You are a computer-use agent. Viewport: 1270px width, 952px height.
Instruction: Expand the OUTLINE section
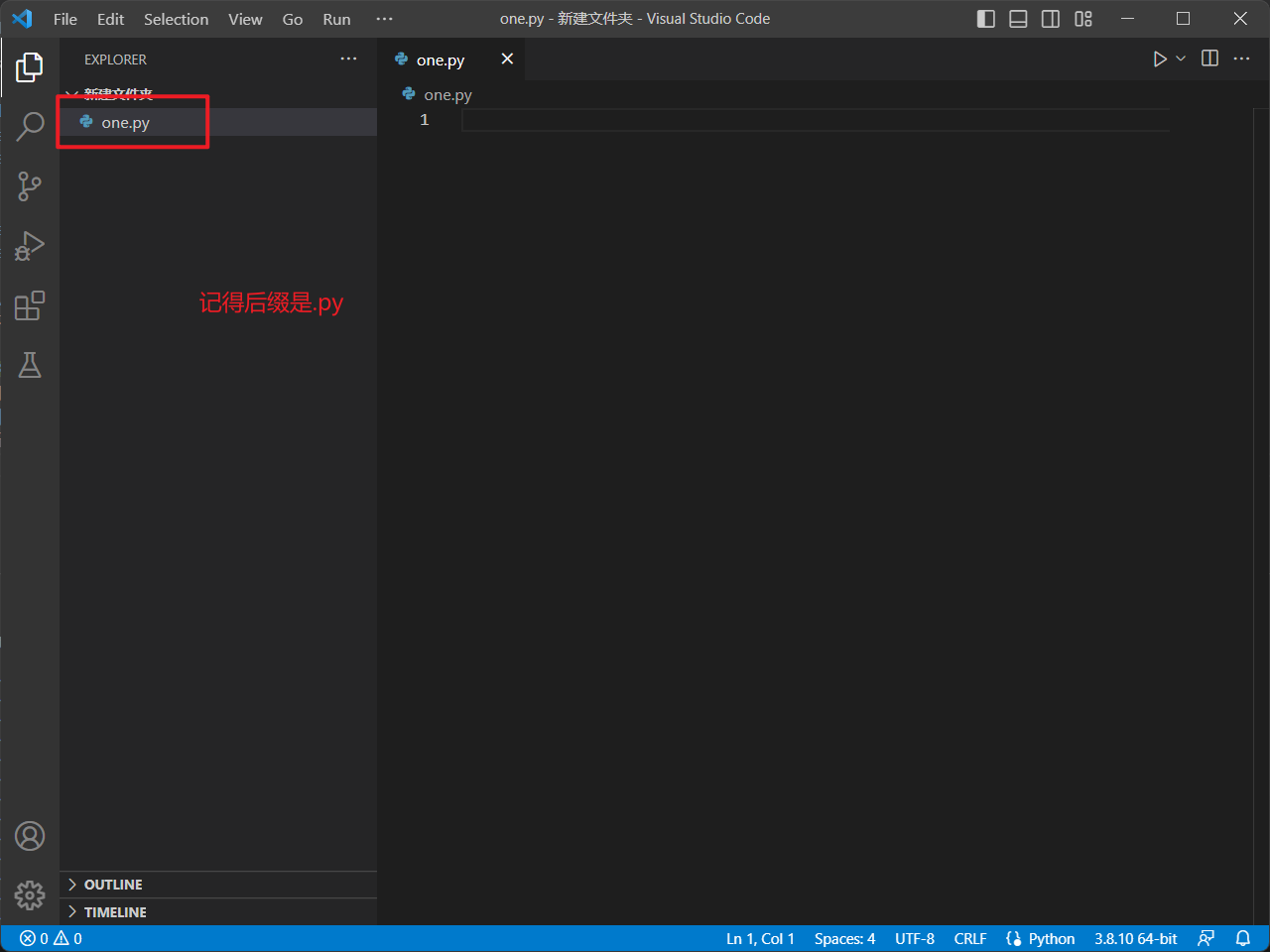tap(113, 885)
